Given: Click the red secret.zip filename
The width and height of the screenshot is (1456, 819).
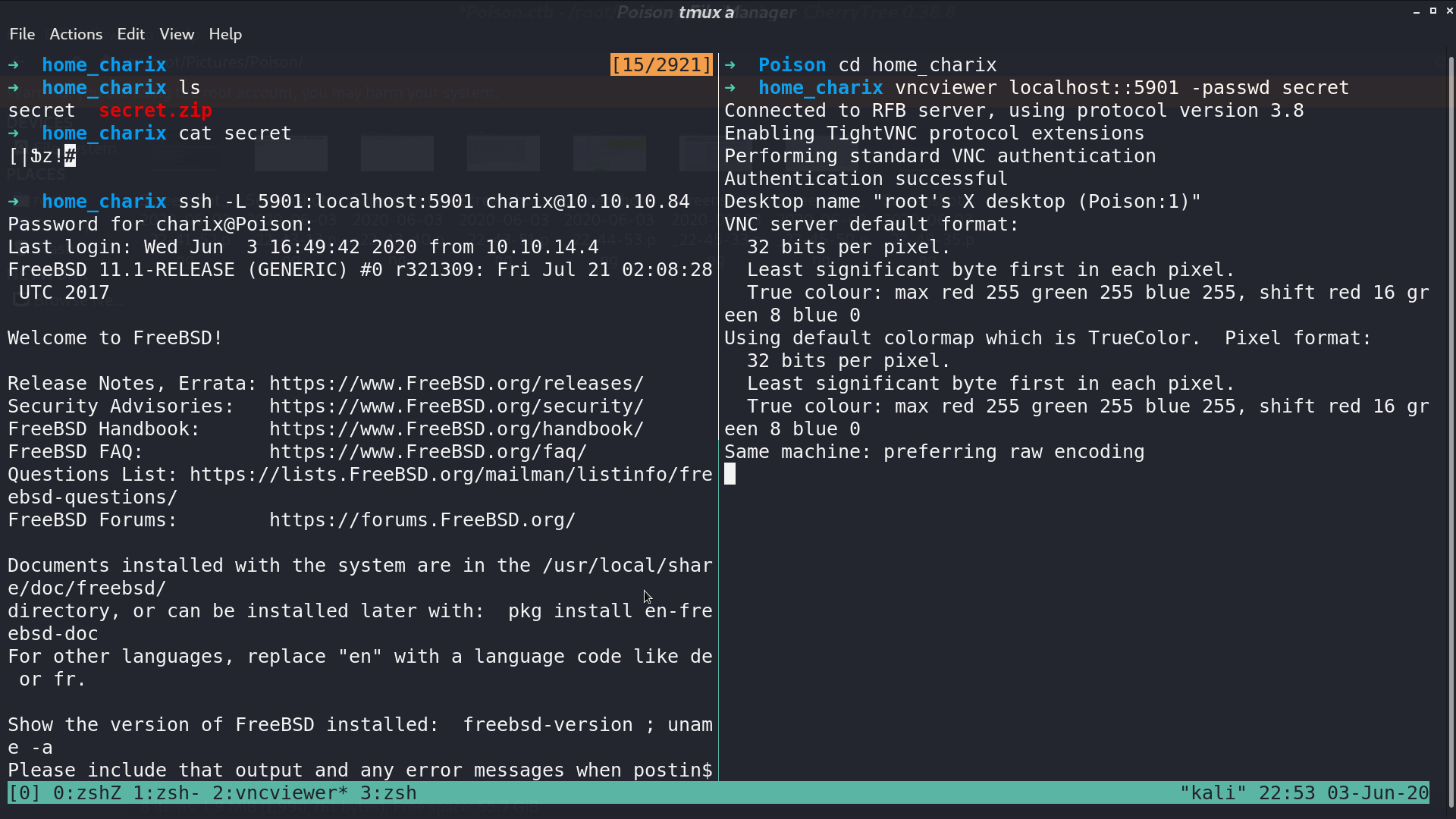Looking at the screenshot, I should coord(155,110).
